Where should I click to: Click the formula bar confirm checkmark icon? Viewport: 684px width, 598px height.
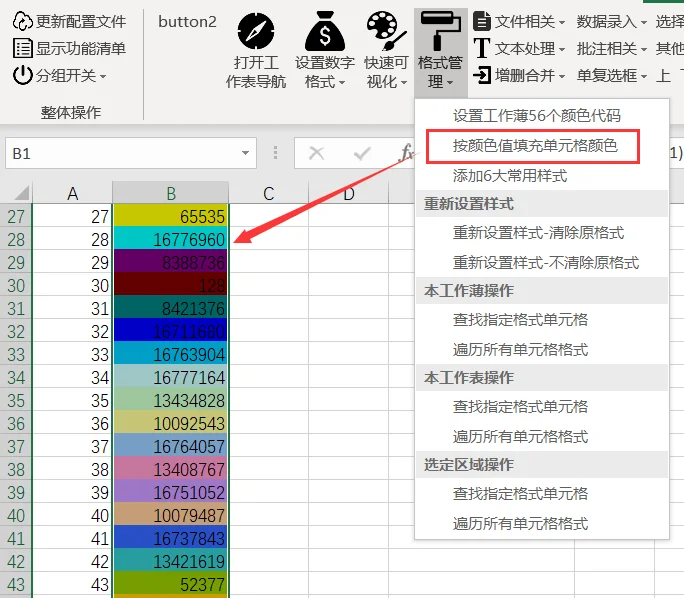362,153
